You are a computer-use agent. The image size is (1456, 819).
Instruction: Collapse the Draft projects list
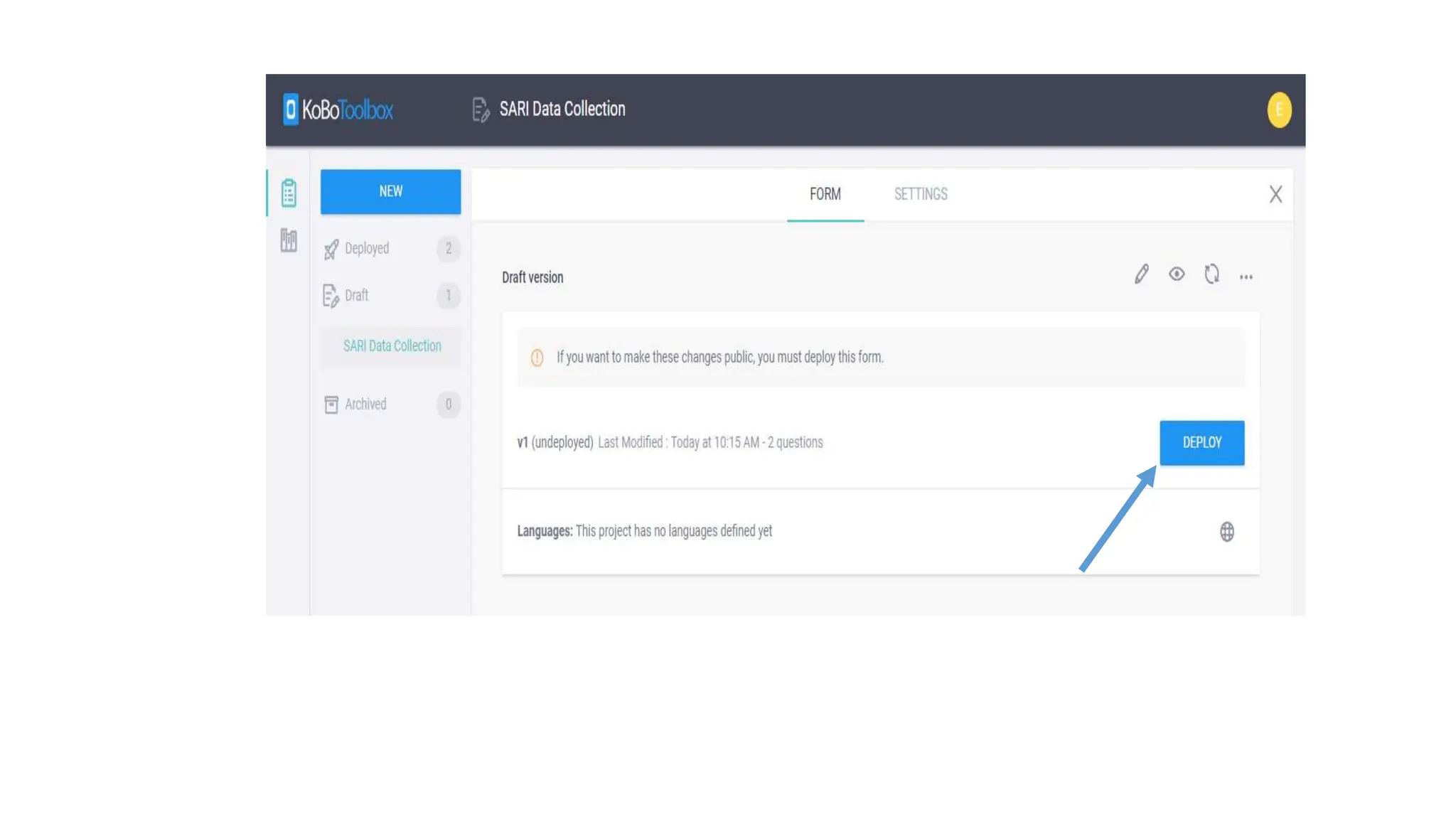pos(357,296)
